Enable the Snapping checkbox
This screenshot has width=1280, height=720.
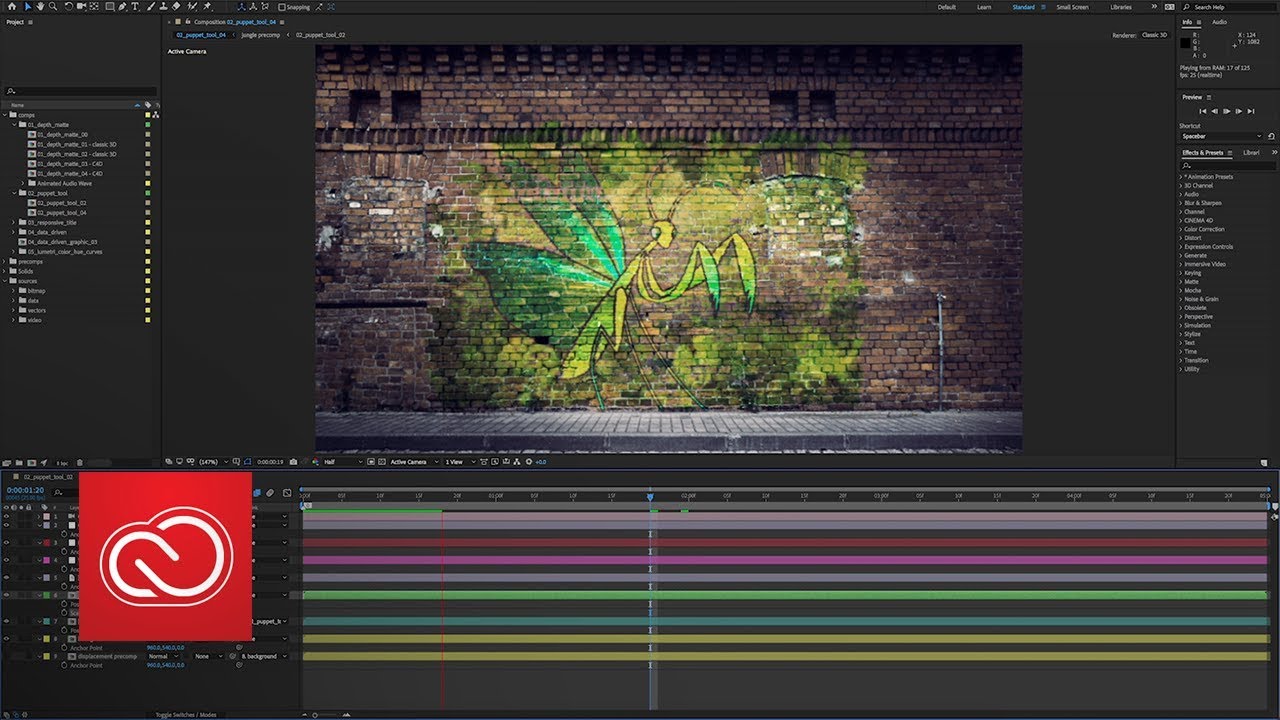(x=282, y=6)
